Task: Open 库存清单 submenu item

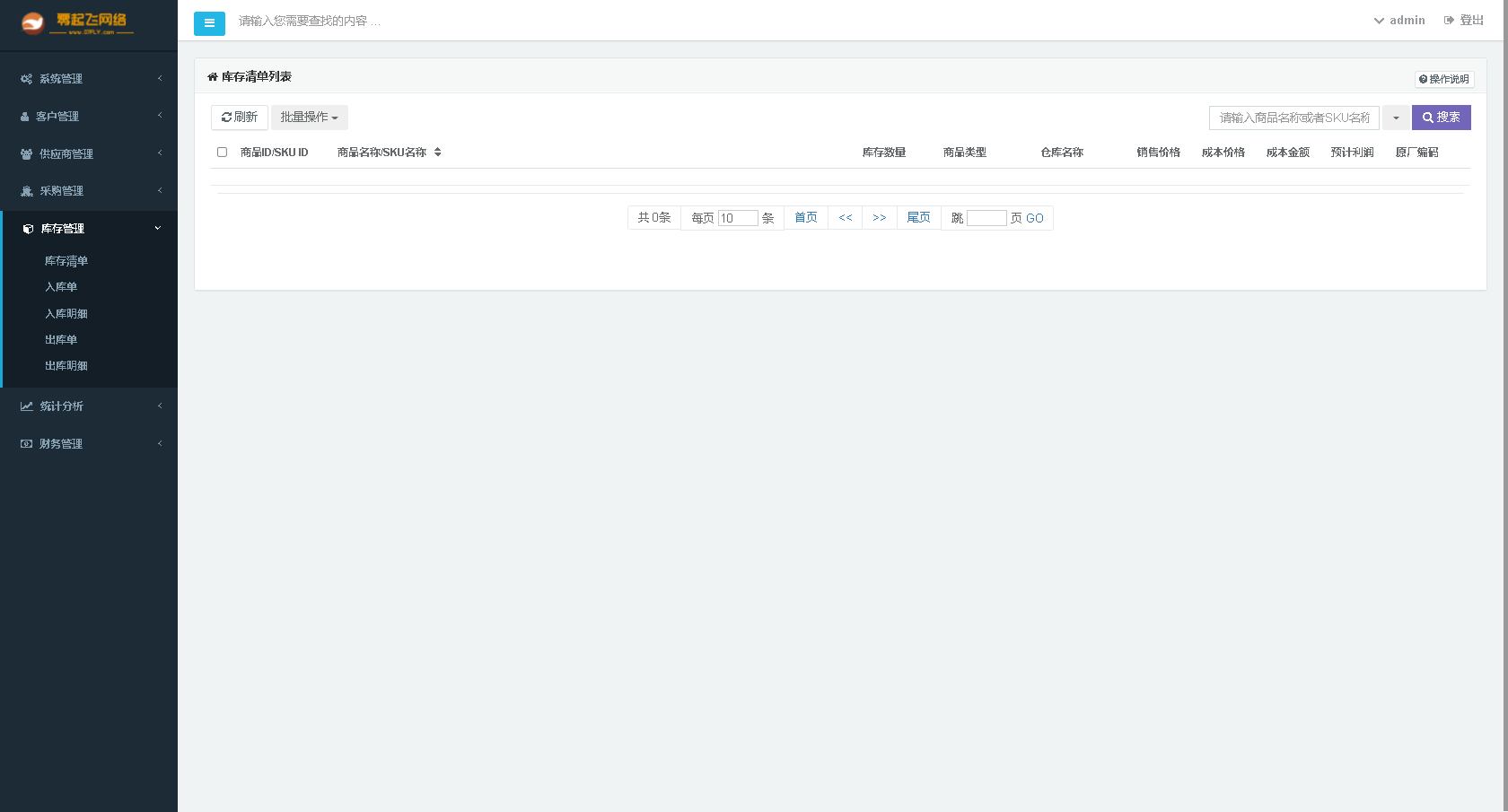Action: (66, 261)
